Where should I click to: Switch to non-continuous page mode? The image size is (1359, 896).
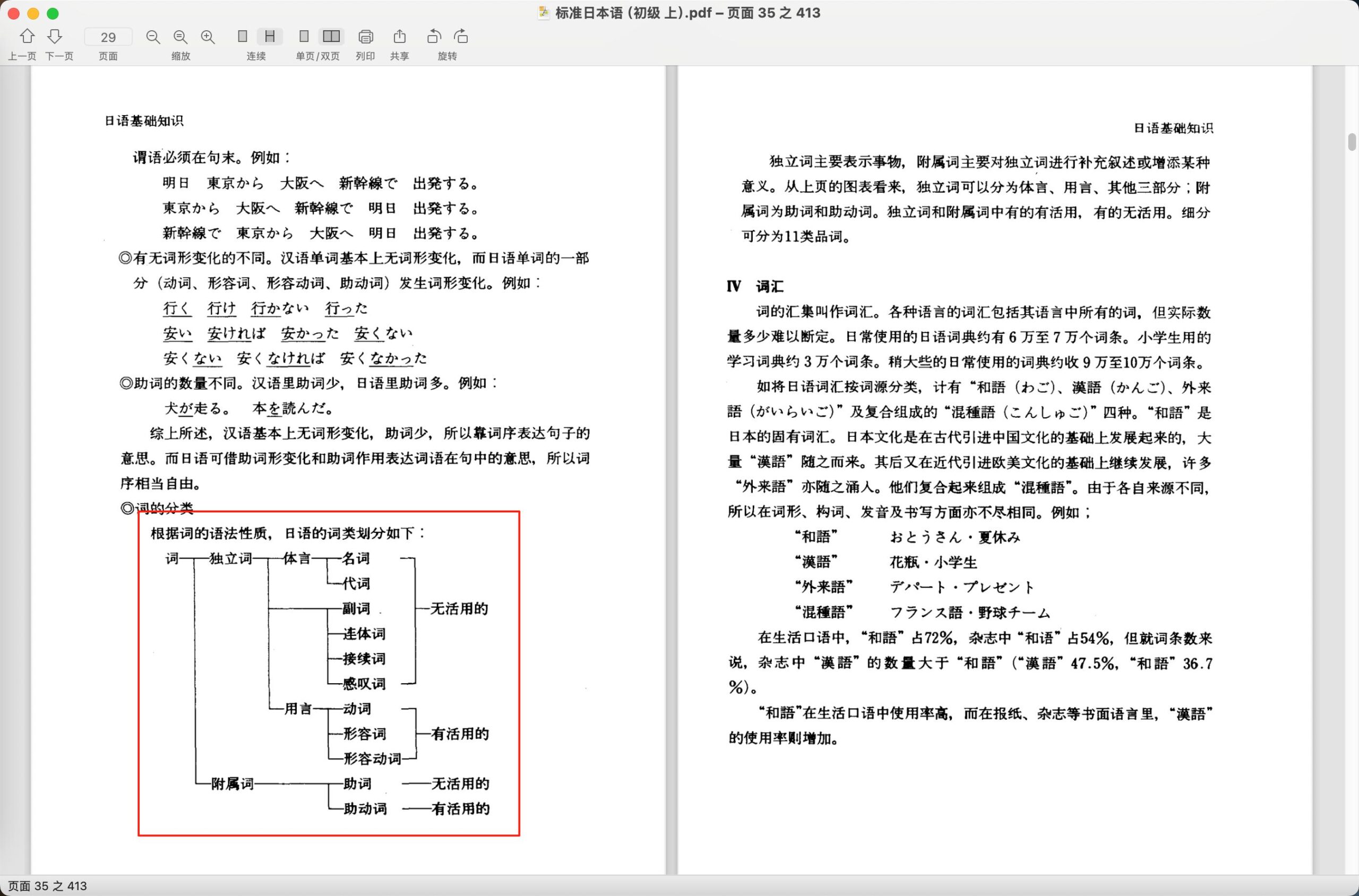(x=242, y=37)
